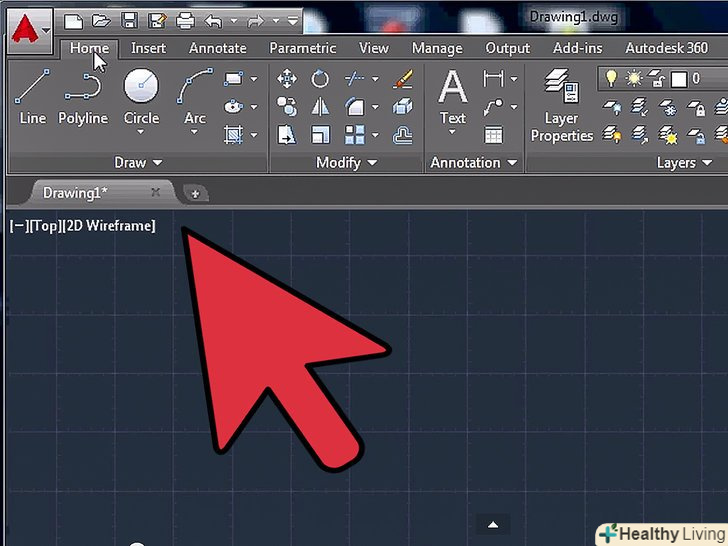Toggle layer 0 freeze sun icon

[634, 78]
